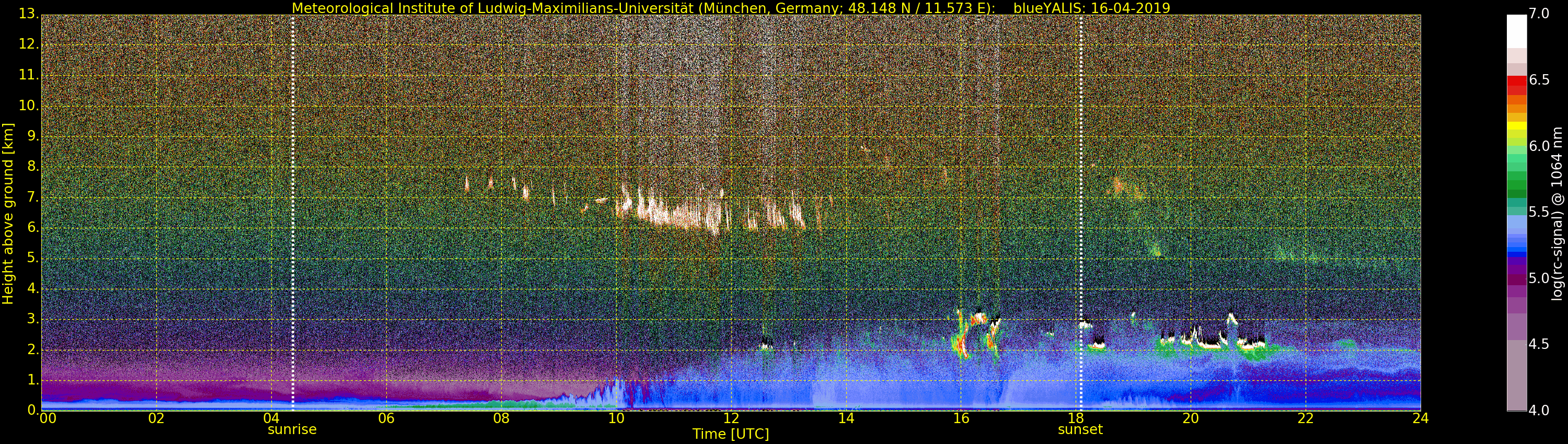
Task: Click colorbar tick value '5.5'
Action: pyautogui.click(x=1540, y=212)
